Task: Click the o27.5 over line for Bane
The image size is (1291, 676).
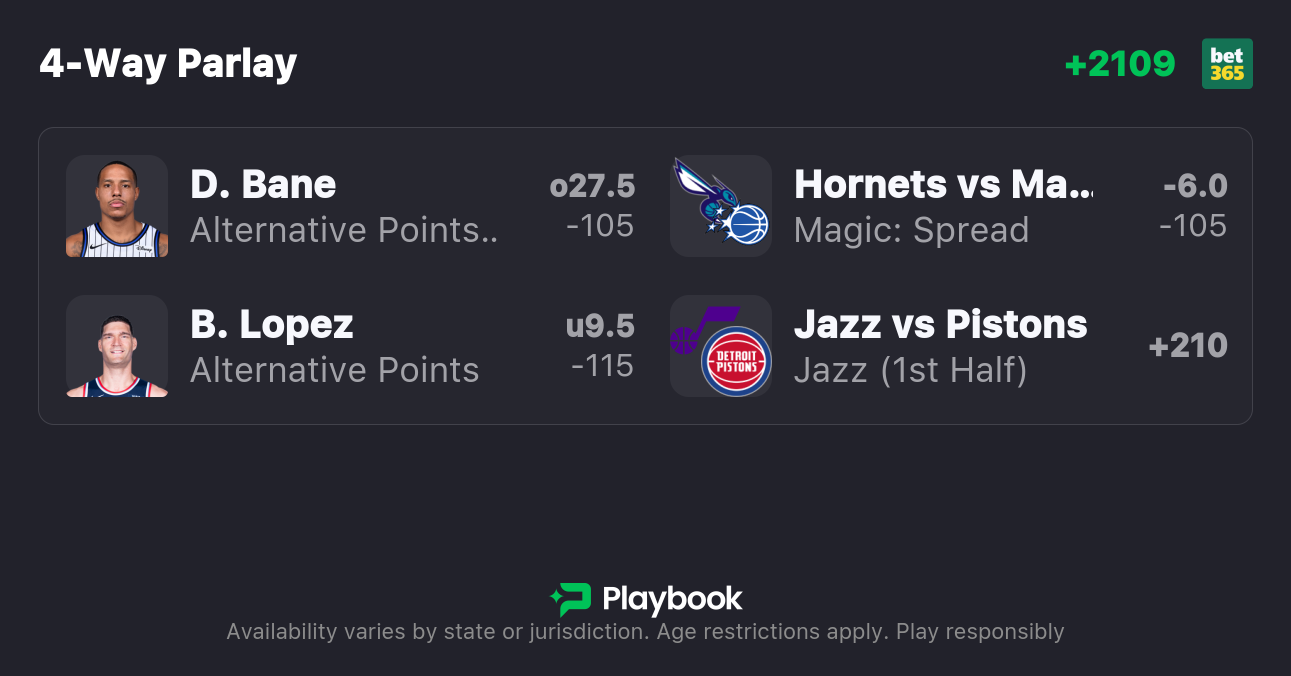Action: point(592,186)
